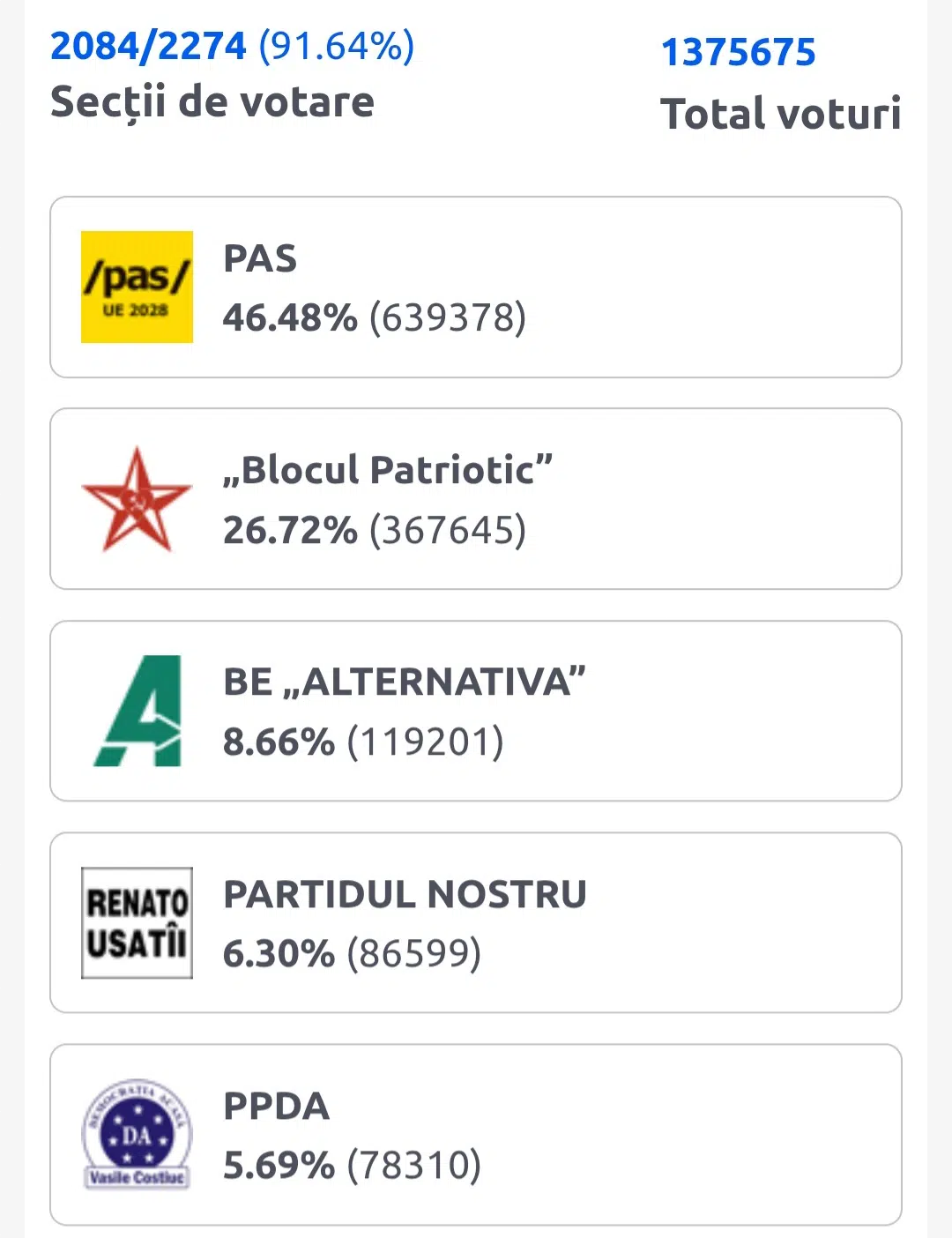
Task: Select the PAS party name
Action: pyautogui.click(x=260, y=258)
